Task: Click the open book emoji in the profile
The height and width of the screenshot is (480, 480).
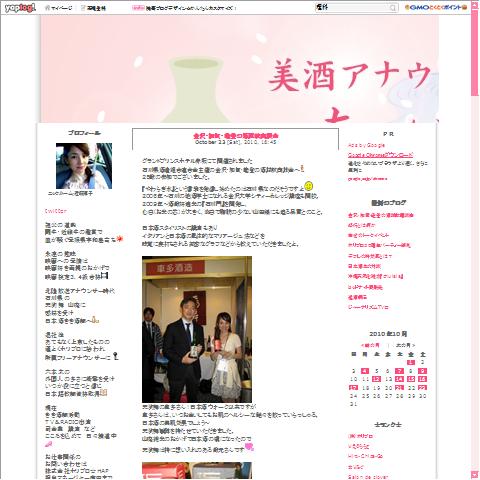Action: point(103,393)
